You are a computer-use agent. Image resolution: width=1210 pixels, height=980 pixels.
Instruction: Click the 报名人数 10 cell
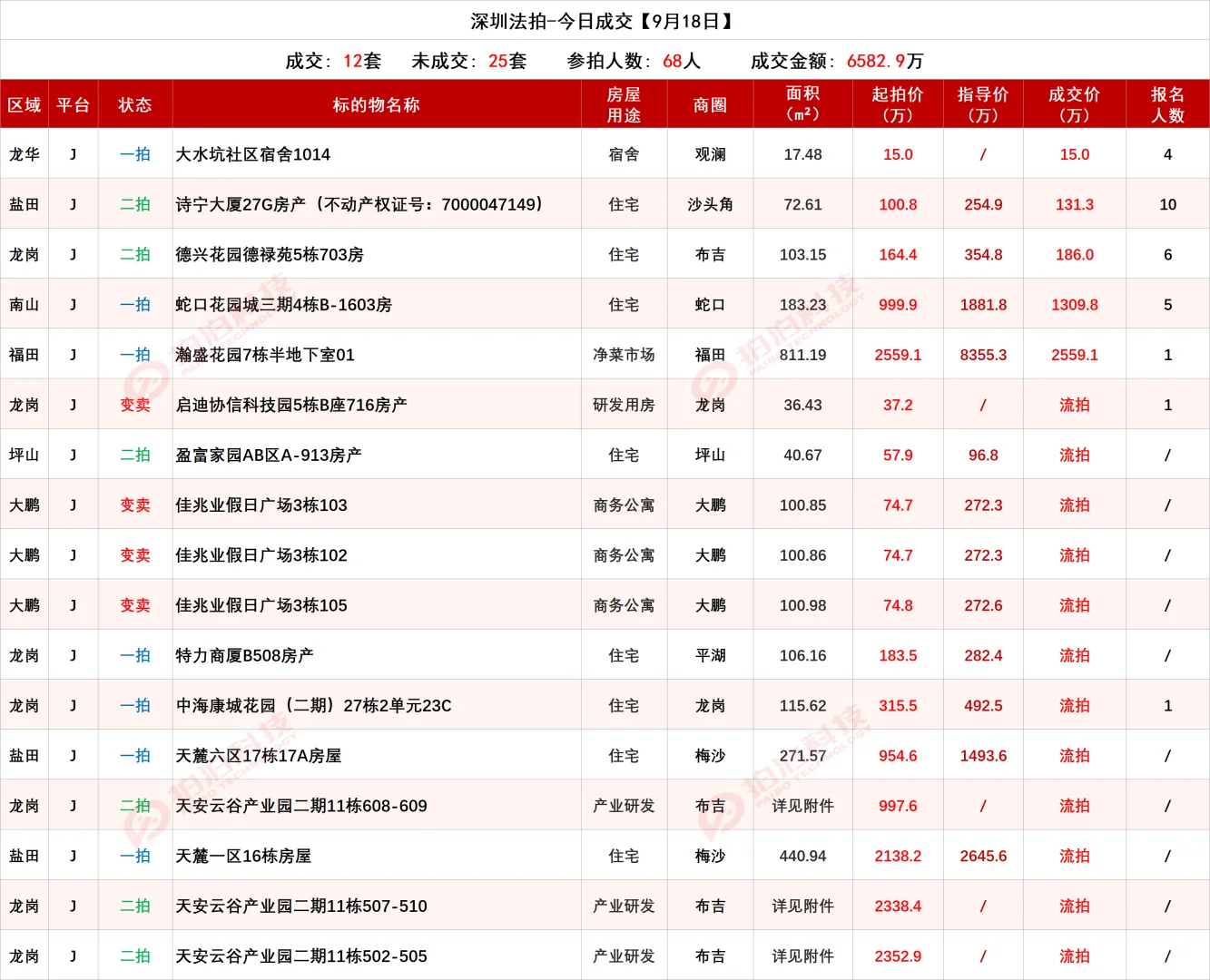click(1167, 204)
